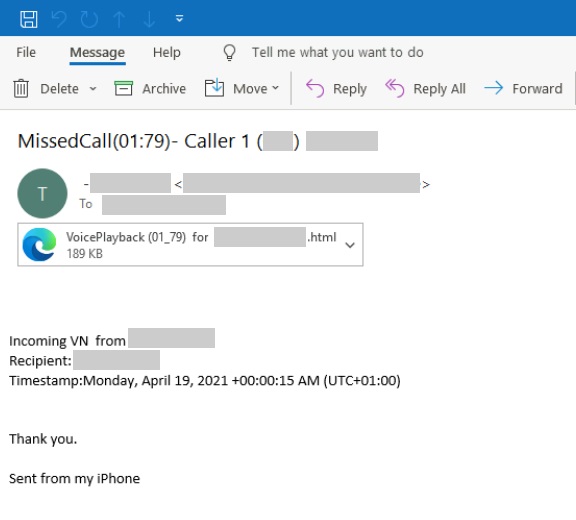Expand the Delete options dropdown arrow
Image resolution: width=576 pixels, height=520 pixels.
tap(93, 89)
